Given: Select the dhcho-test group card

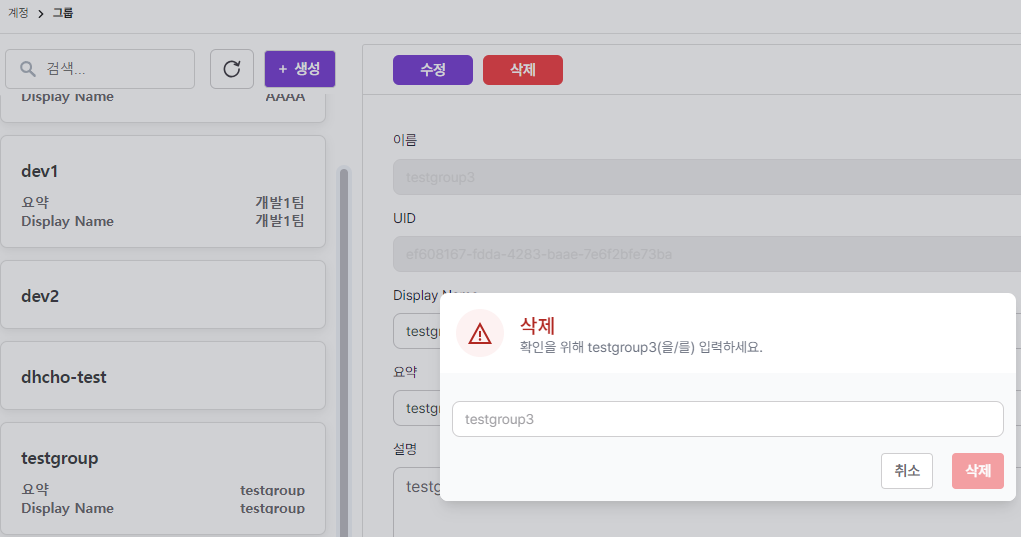Looking at the screenshot, I should pyautogui.click(x=163, y=376).
